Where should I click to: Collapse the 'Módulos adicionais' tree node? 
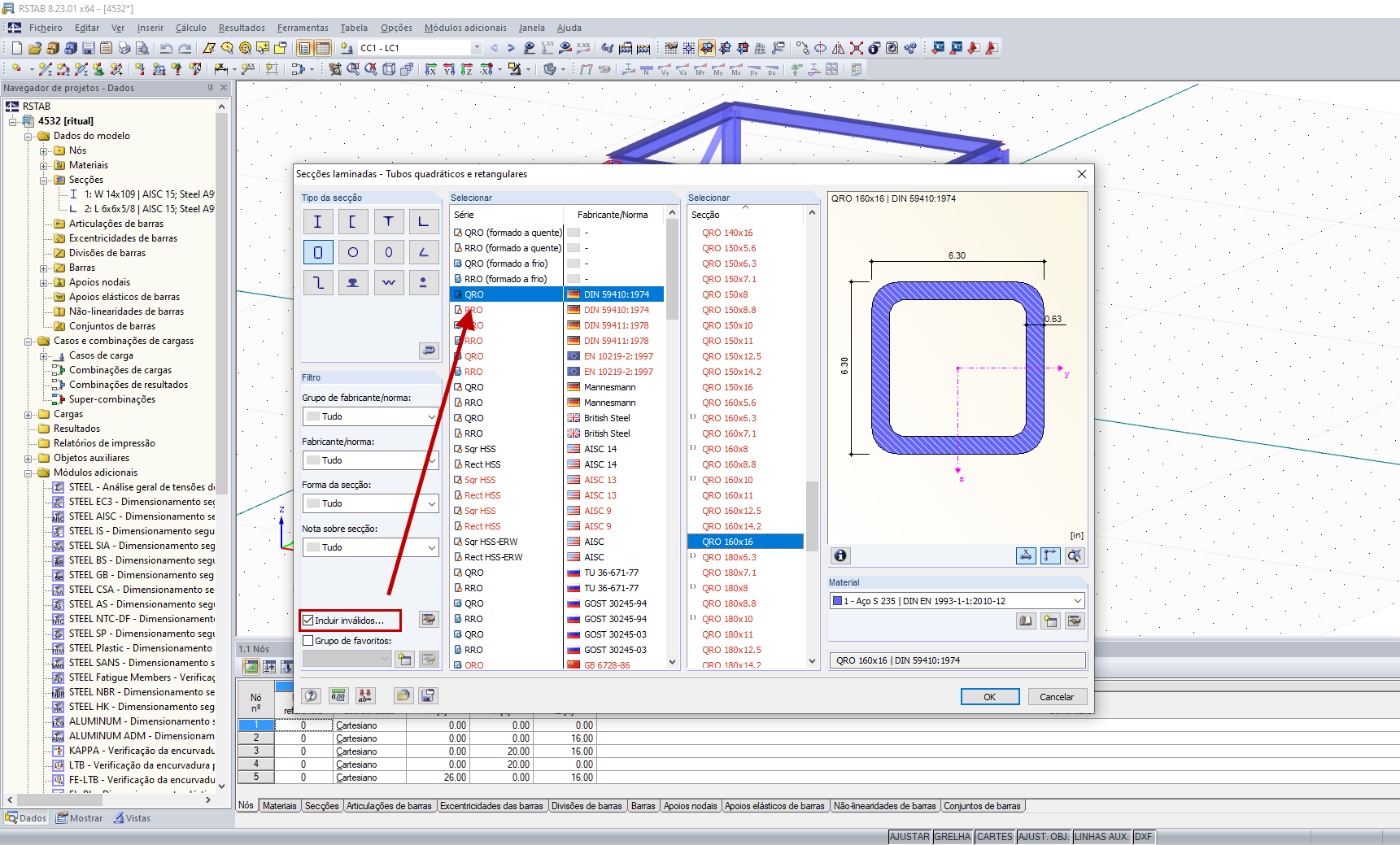[x=28, y=473]
